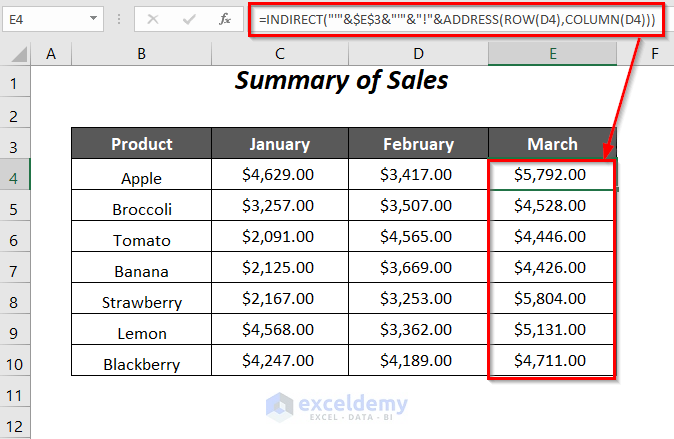
Task: Click the Summary of Sales title cell
Action: 342,81
